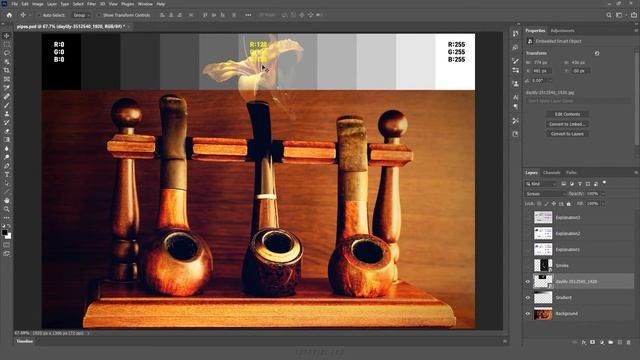640x360 pixels.
Task: Show the Explanation3 layer
Action: pos(528,218)
